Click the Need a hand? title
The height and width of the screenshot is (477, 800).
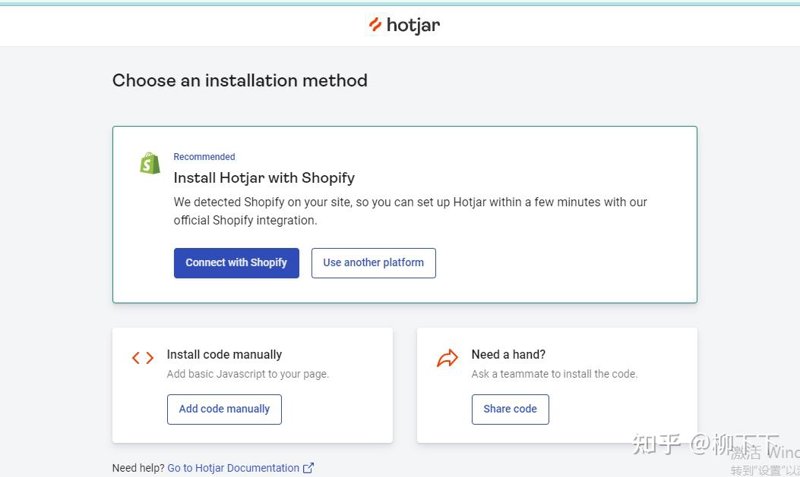point(508,355)
